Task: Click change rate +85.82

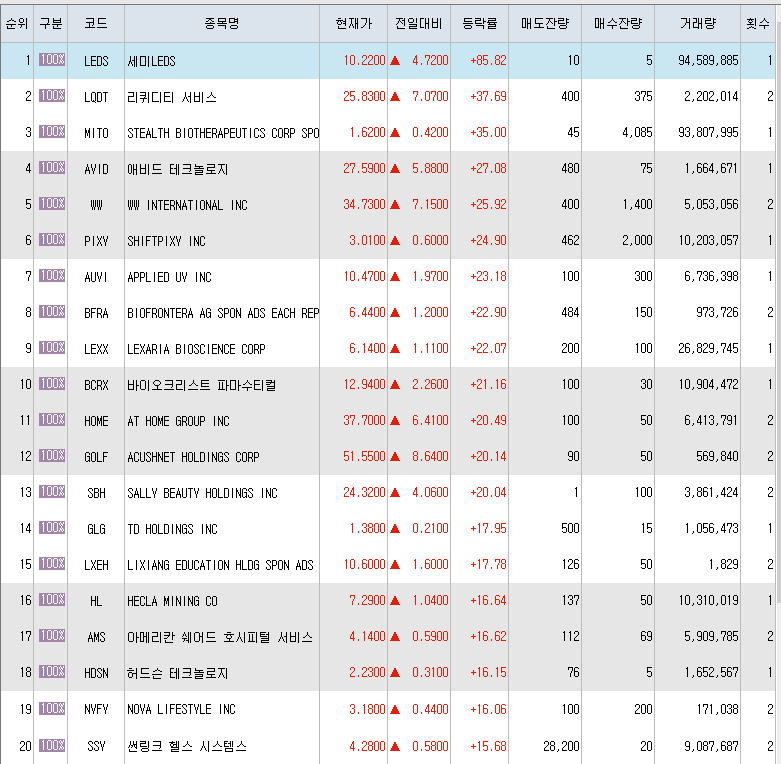Action: coord(488,61)
